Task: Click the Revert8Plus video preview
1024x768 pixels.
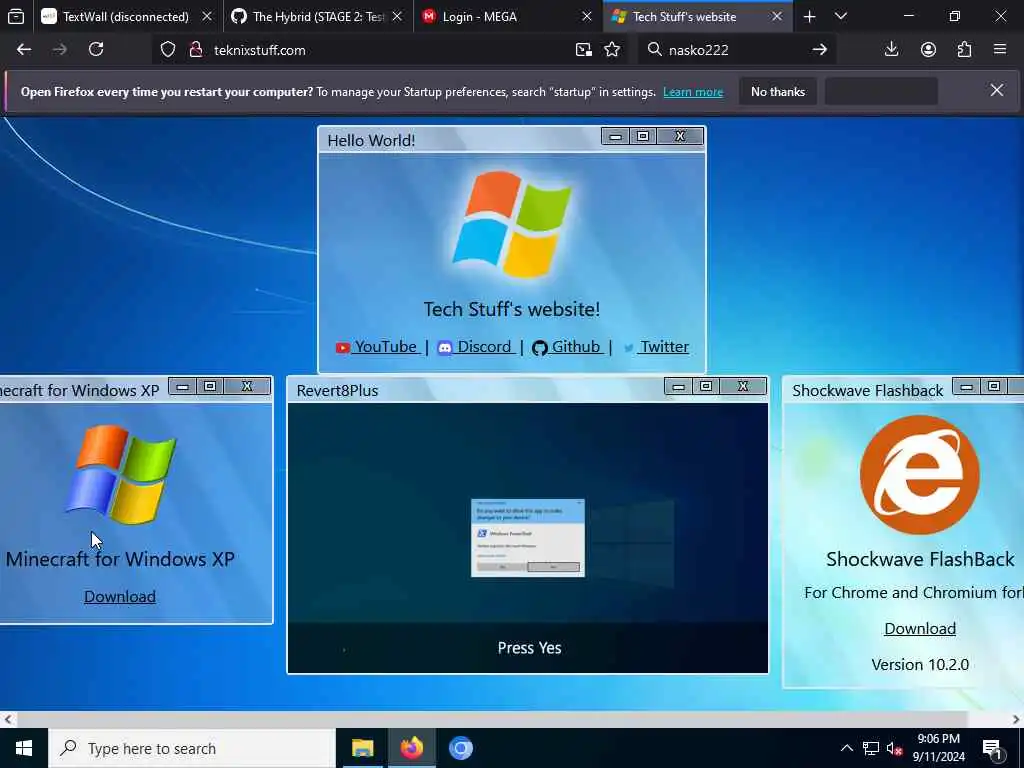Action: coord(528,537)
